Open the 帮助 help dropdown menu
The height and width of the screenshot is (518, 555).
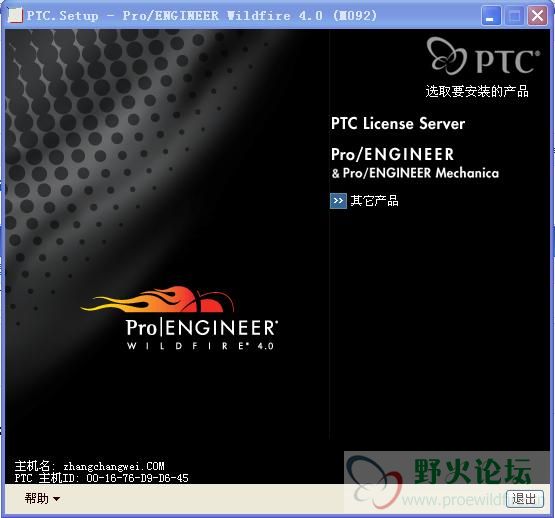tap(42, 499)
